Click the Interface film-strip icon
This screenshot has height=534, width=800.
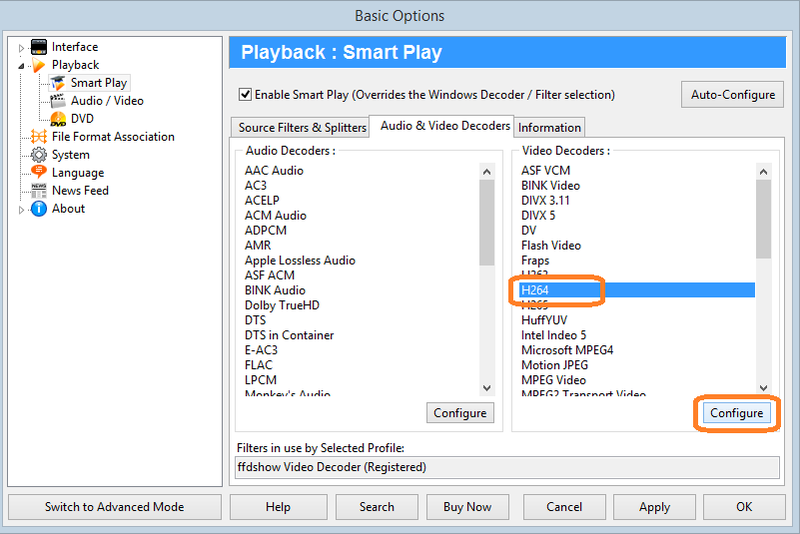(x=39, y=47)
